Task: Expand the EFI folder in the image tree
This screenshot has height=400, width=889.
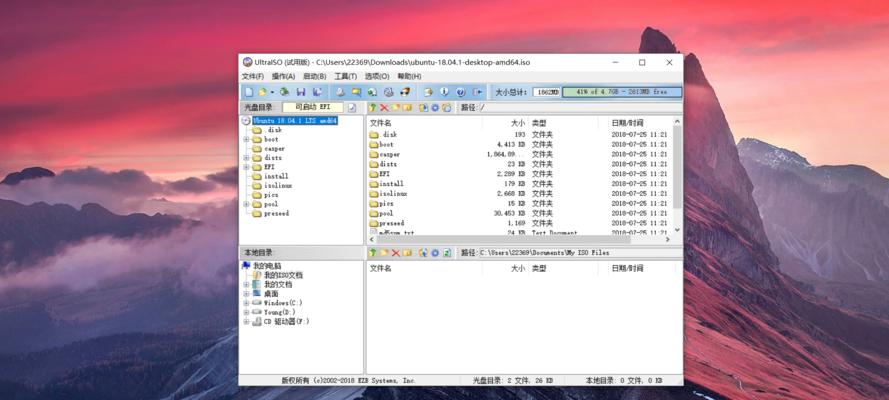Action: point(246,167)
